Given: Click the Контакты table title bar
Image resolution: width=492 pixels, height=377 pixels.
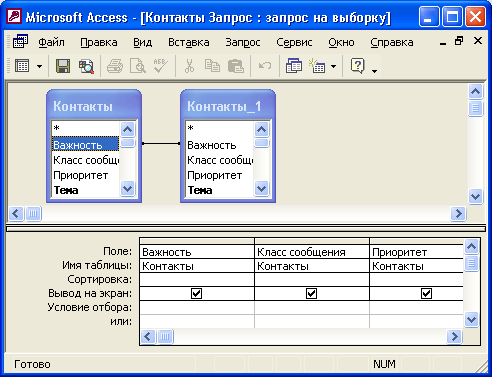Looking at the screenshot, I should (x=94, y=106).
